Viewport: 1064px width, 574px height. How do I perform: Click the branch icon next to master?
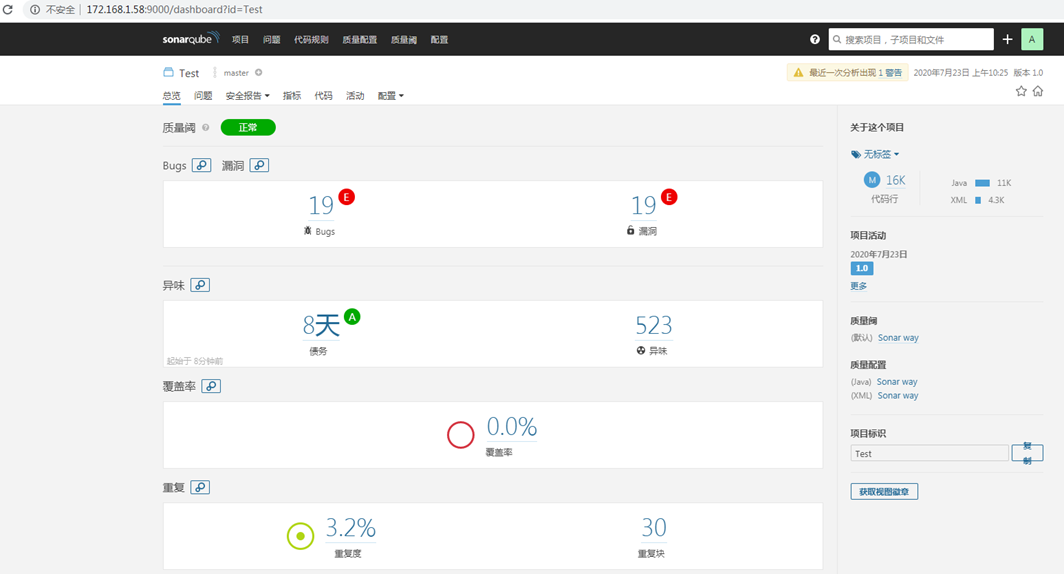pos(215,73)
